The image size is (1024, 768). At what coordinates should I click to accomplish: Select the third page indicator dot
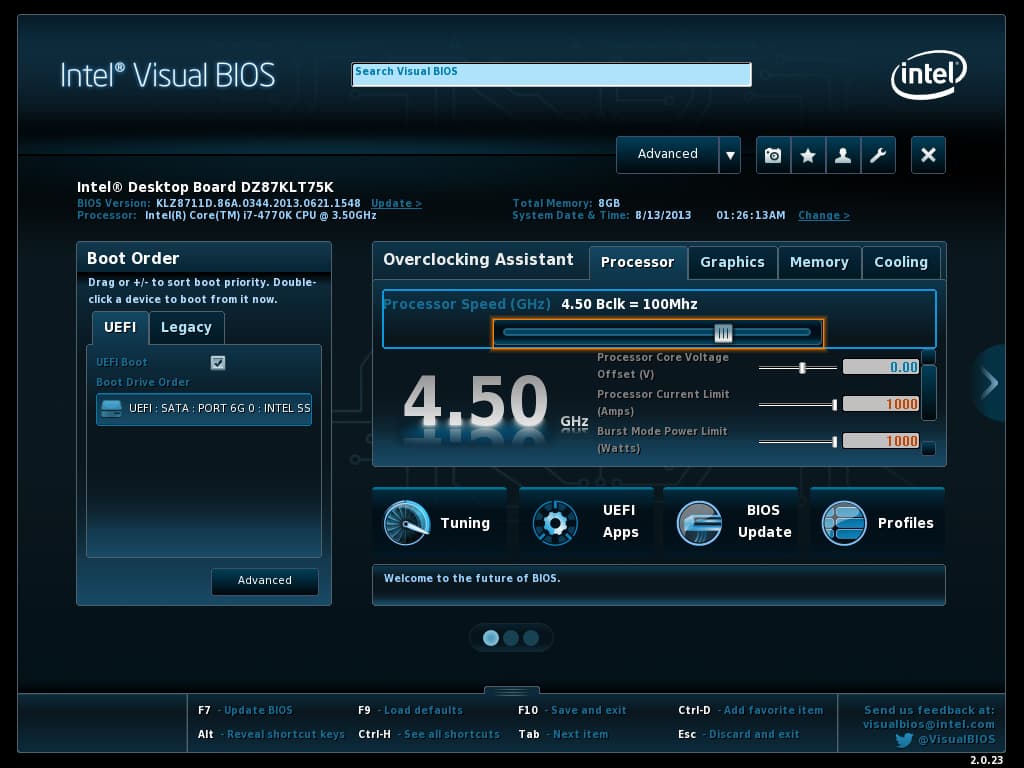[531, 638]
